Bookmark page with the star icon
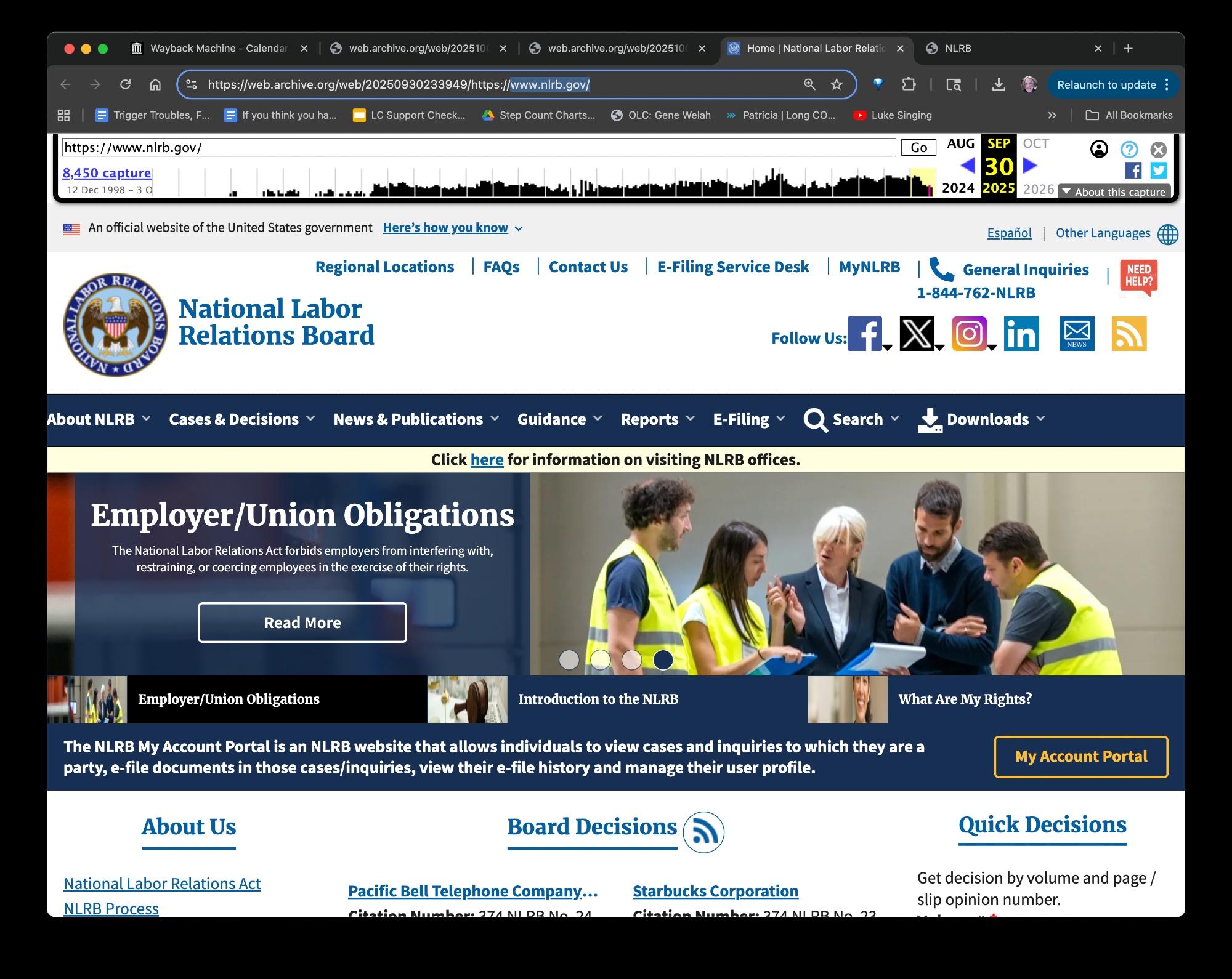 (836, 85)
